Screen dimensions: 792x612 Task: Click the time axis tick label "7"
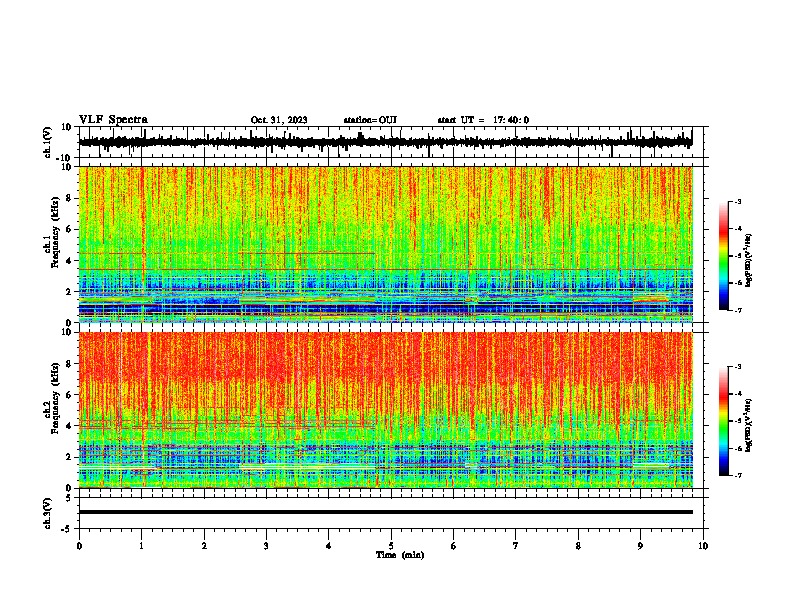pos(516,546)
